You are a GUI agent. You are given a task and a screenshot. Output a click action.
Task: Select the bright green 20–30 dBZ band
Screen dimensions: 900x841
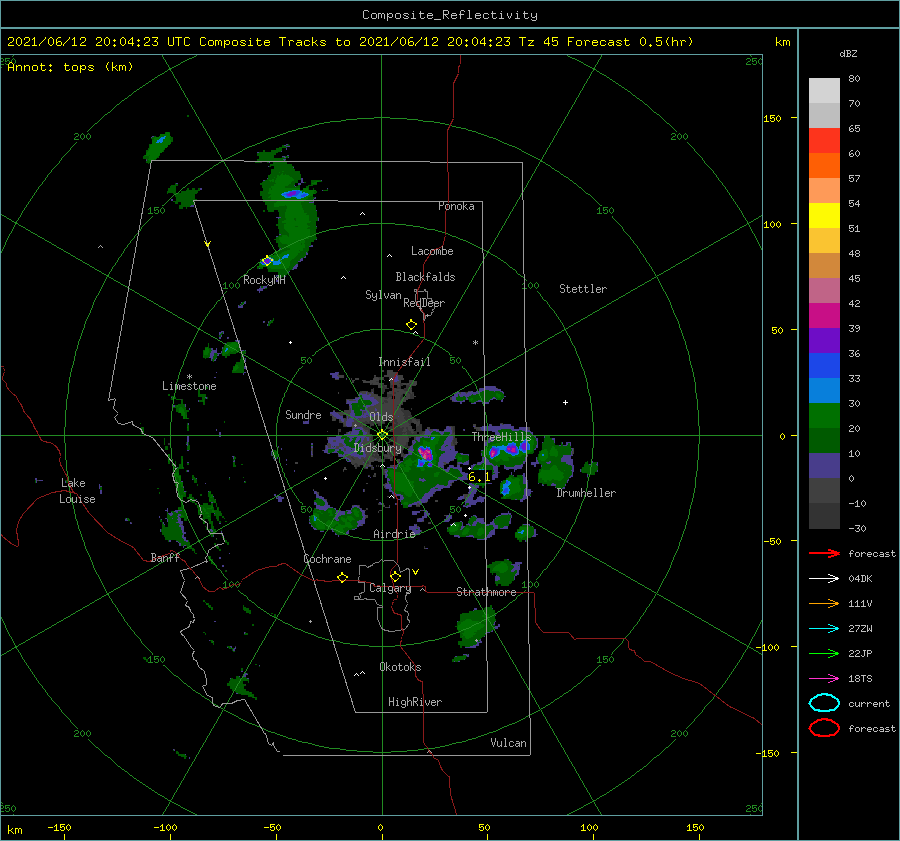(824, 415)
